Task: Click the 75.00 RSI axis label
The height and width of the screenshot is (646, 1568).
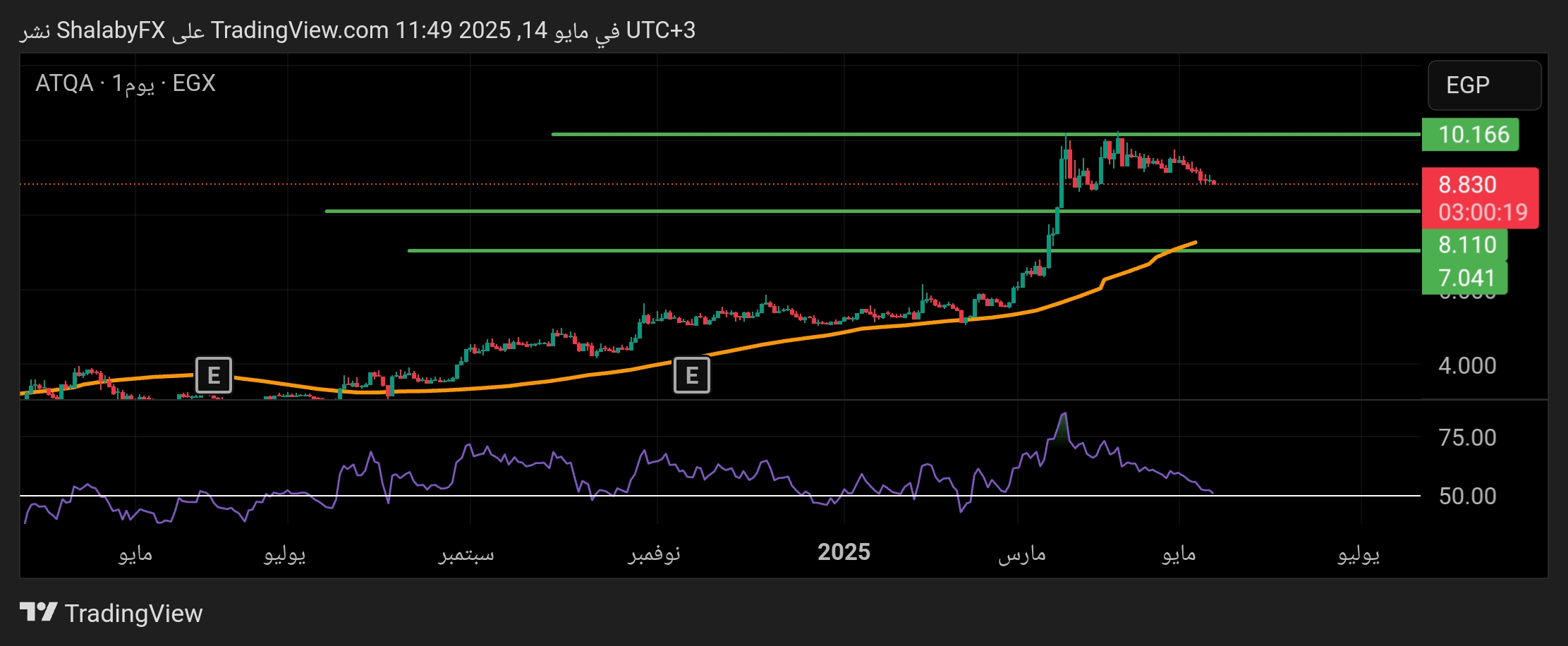Action: [x=1467, y=437]
